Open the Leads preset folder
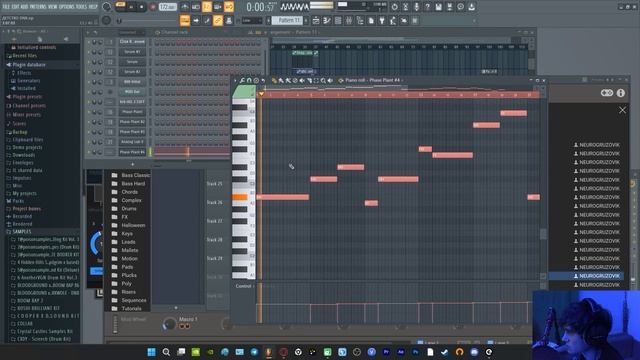This screenshot has width=640, height=360. click(124, 242)
